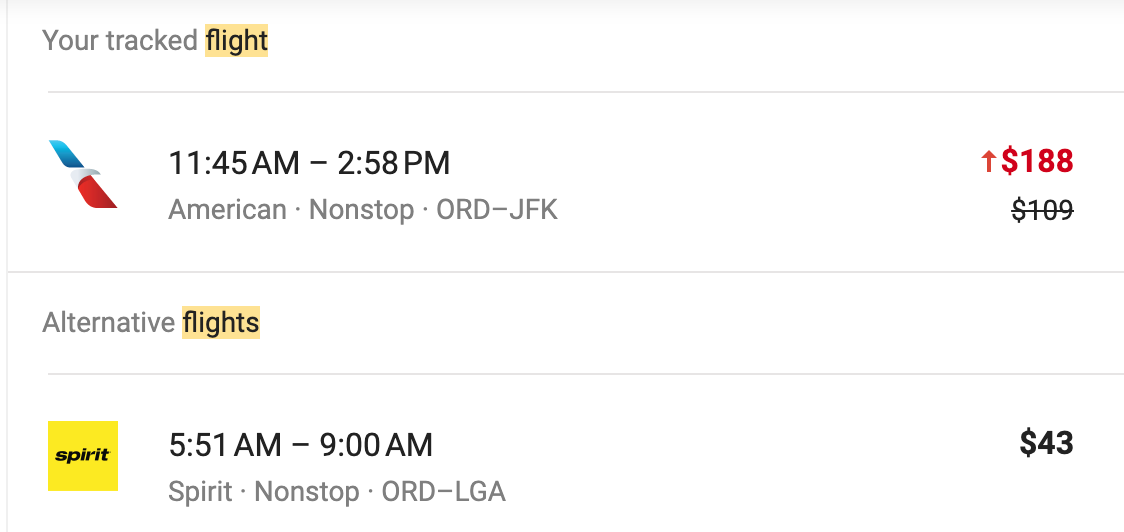Click the ORD–LGA route label

444,492
